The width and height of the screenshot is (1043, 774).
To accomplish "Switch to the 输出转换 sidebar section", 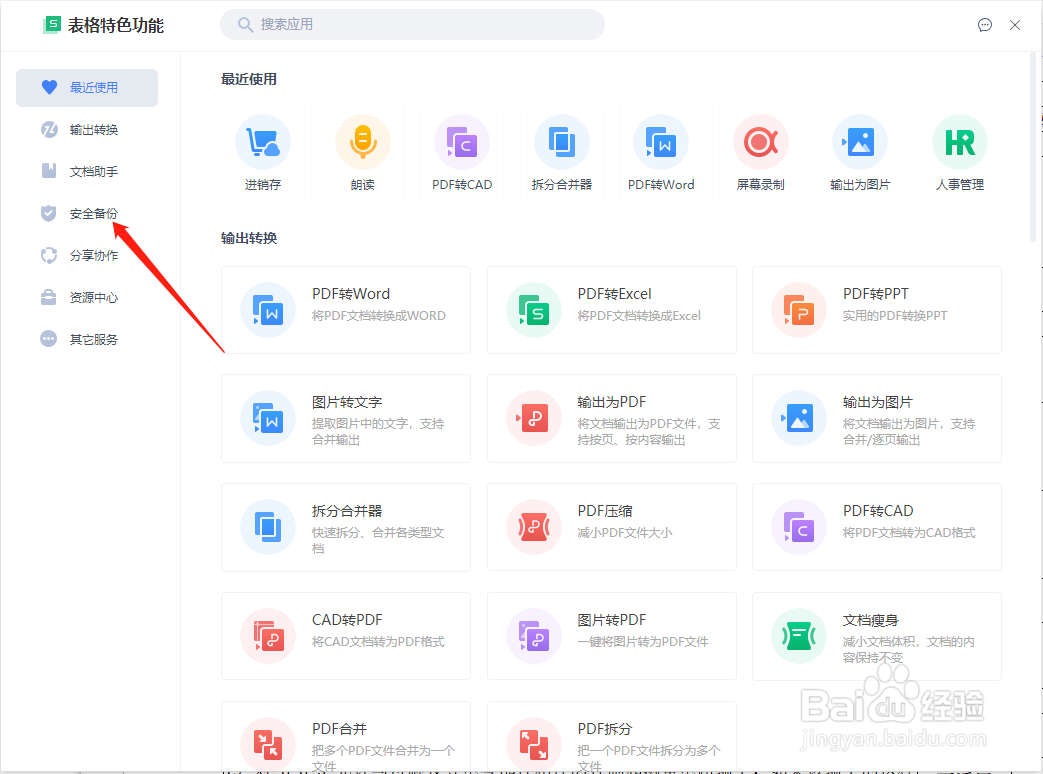I will [86, 129].
